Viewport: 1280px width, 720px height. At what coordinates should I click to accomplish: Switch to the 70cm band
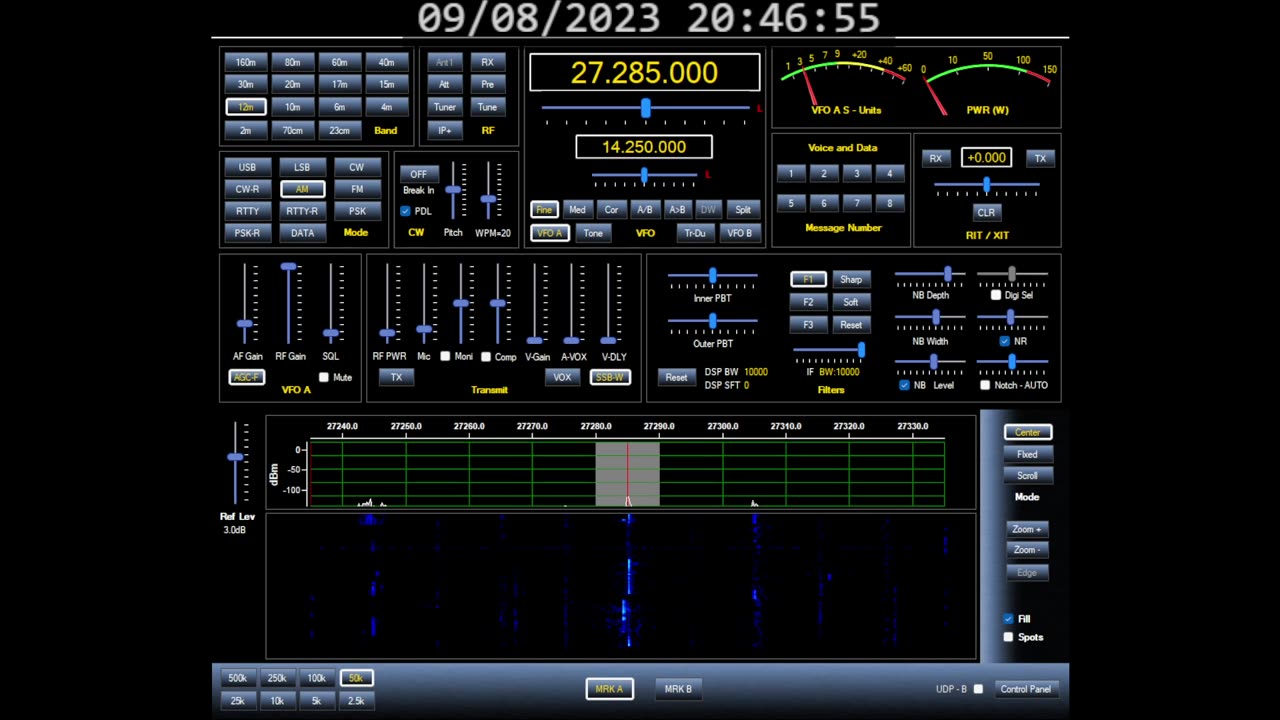tap(292, 131)
